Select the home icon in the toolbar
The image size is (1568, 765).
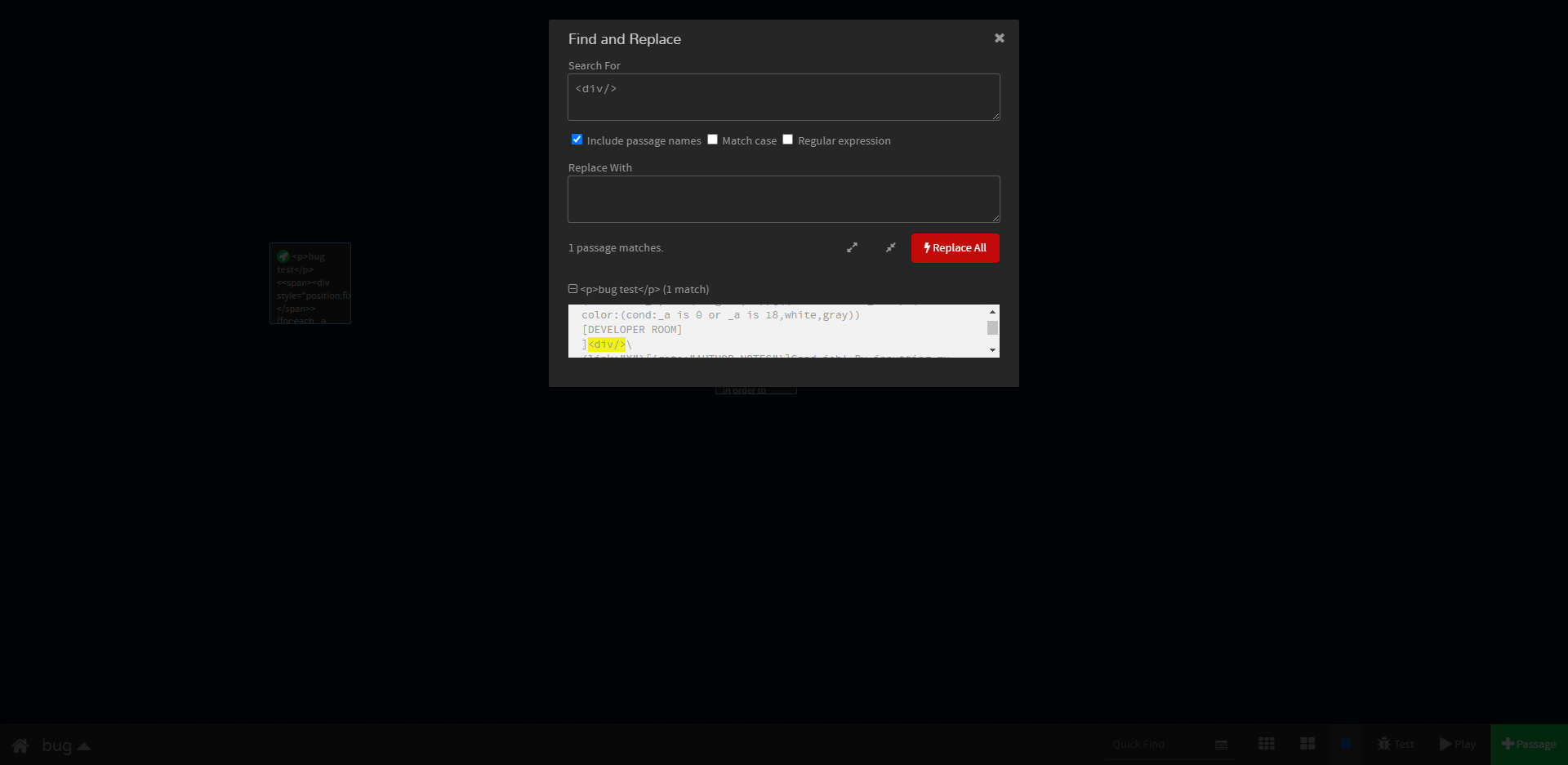pyautogui.click(x=20, y=745)
